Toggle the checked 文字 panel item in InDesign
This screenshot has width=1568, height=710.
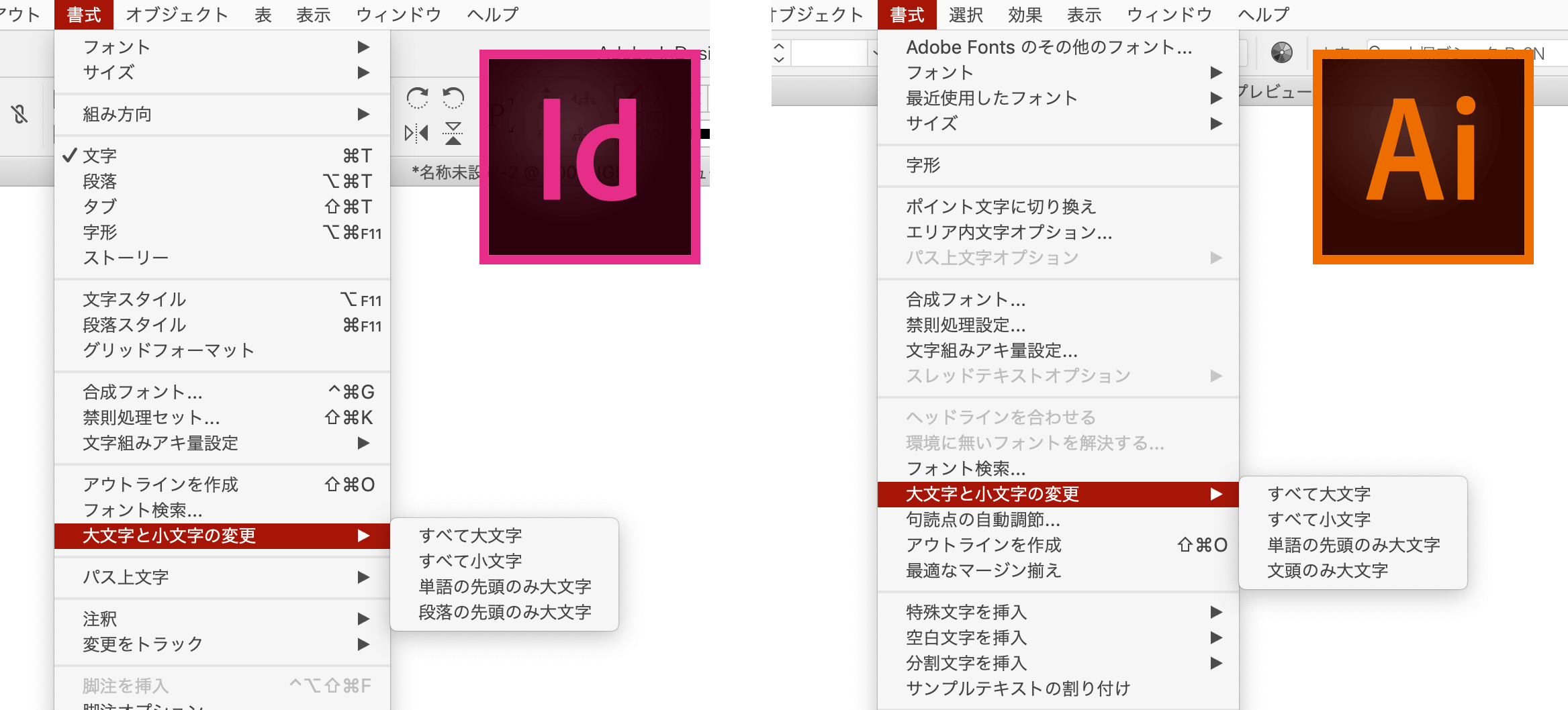click(222, 156)
